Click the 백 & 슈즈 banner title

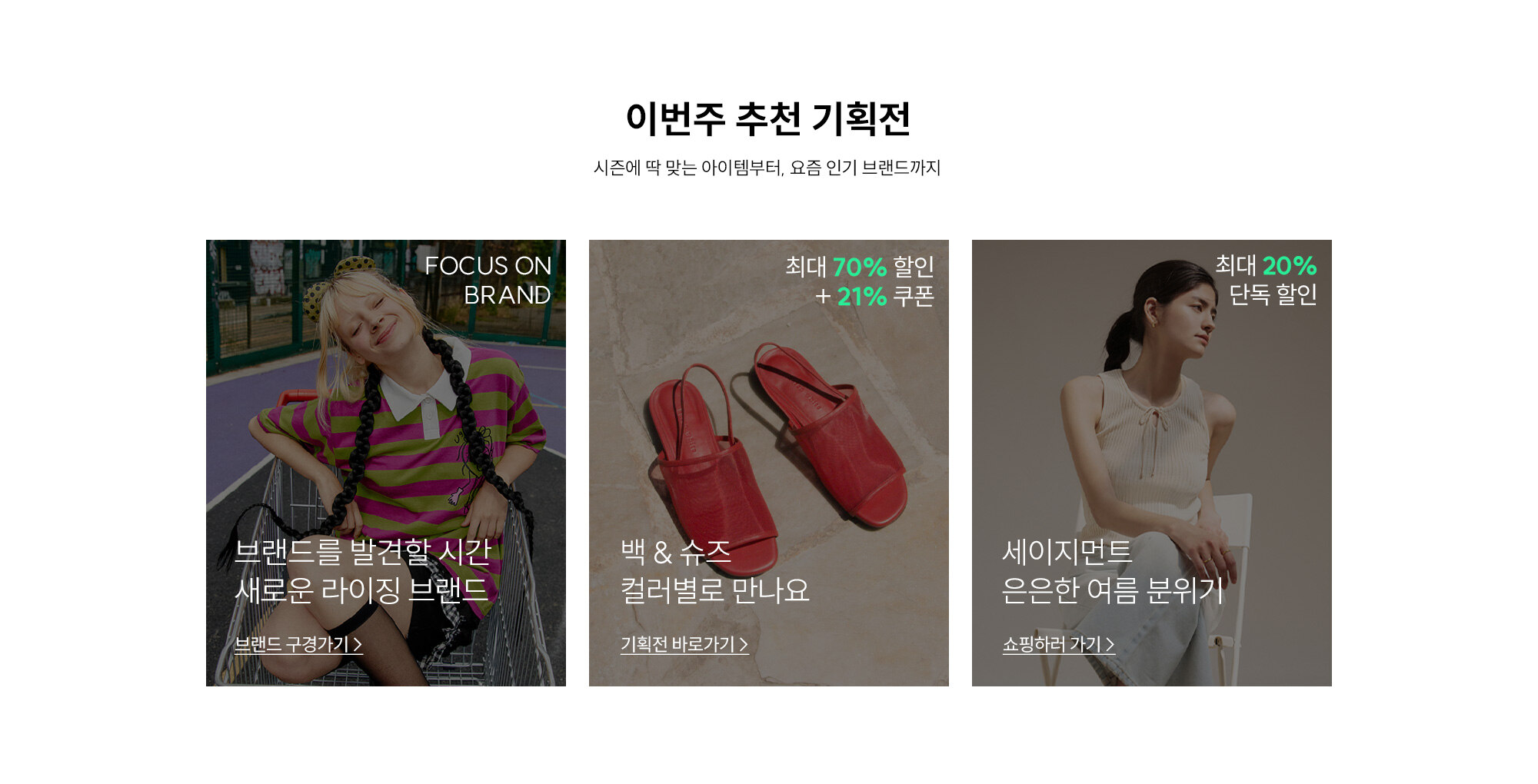[x=676, y=552]
